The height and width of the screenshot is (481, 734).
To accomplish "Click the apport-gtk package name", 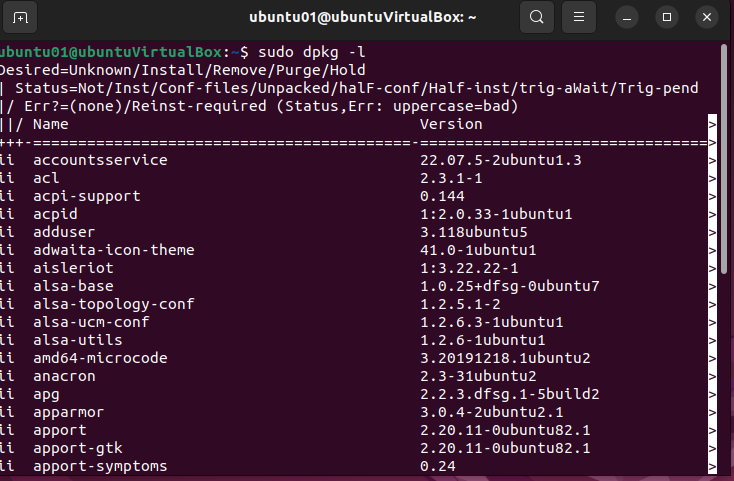I will click(78, 448).
